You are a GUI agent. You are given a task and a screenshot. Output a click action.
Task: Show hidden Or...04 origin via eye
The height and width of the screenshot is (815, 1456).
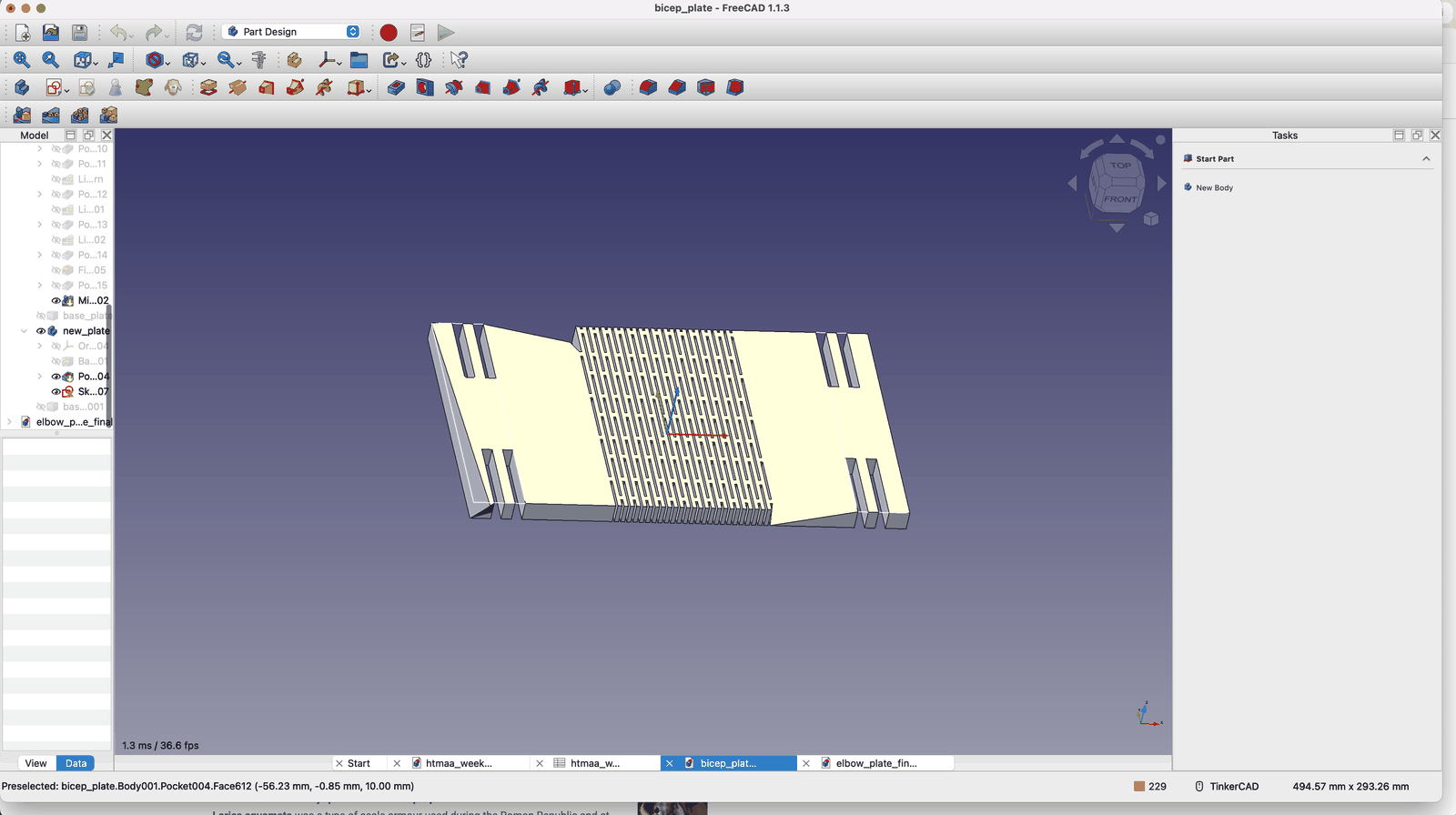[56, 347]
